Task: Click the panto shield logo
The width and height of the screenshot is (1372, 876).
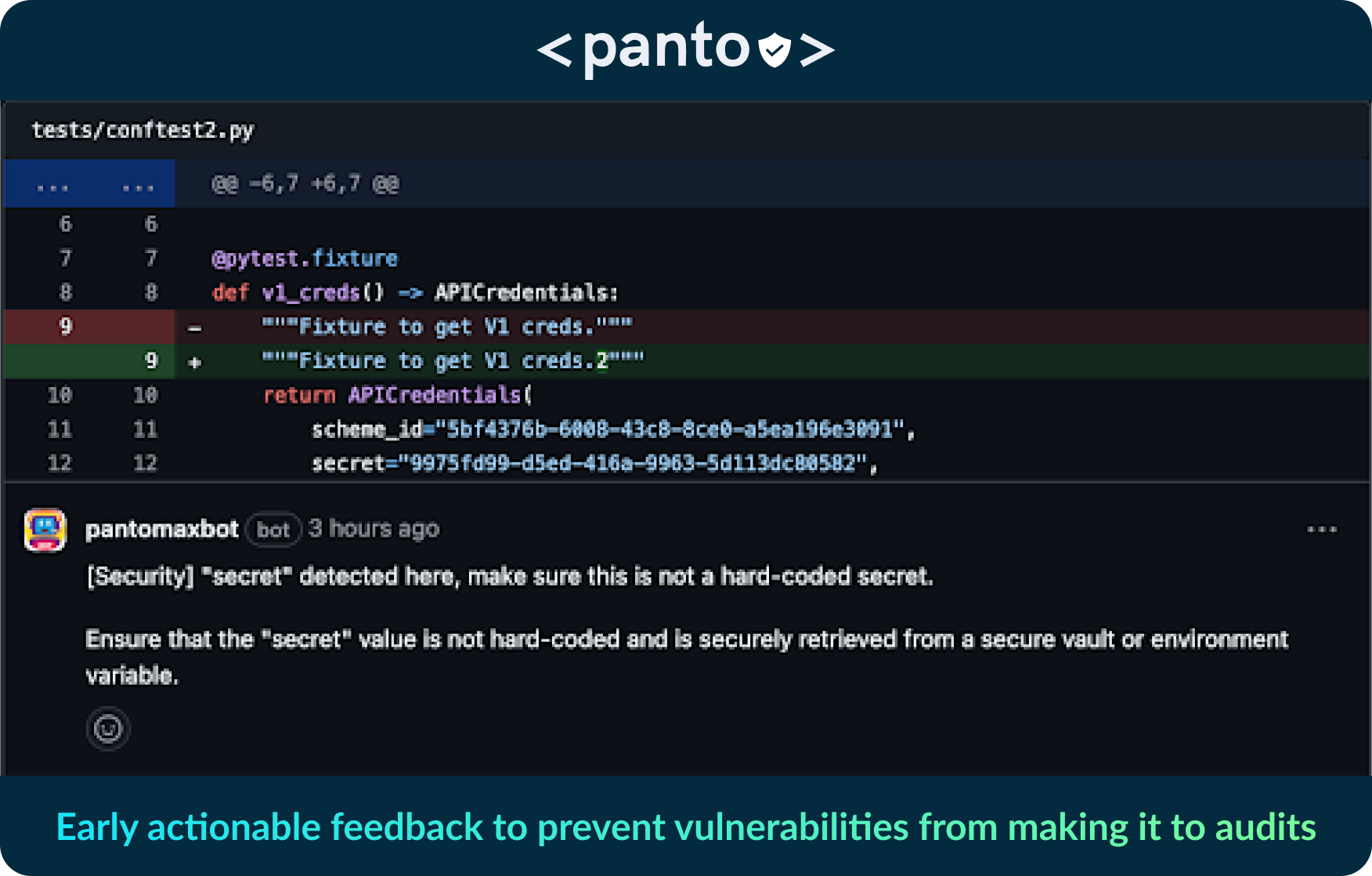Action: (774, 50)
